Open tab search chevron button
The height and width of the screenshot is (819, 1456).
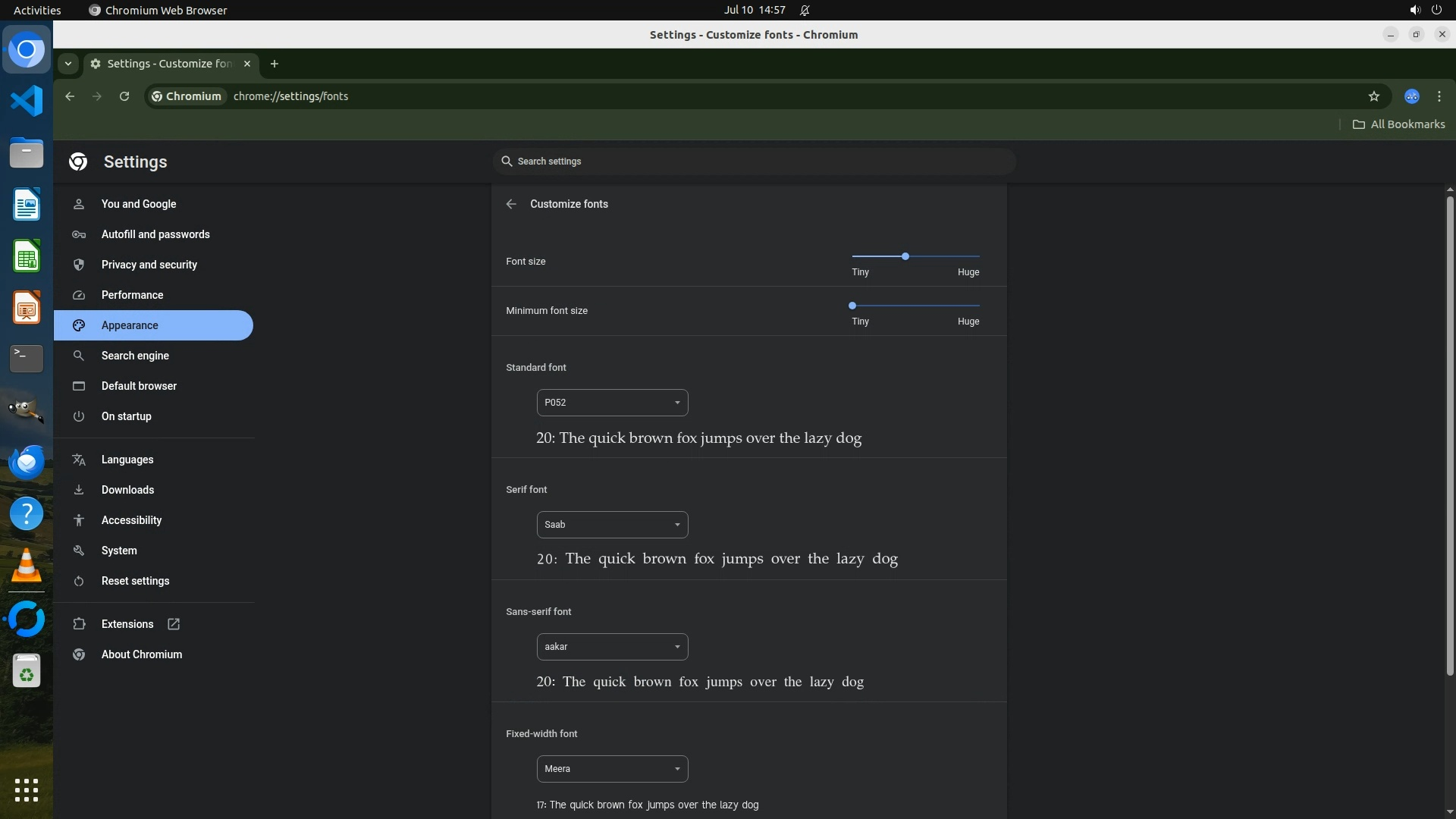pyautogui.click(x=68, y=64)
